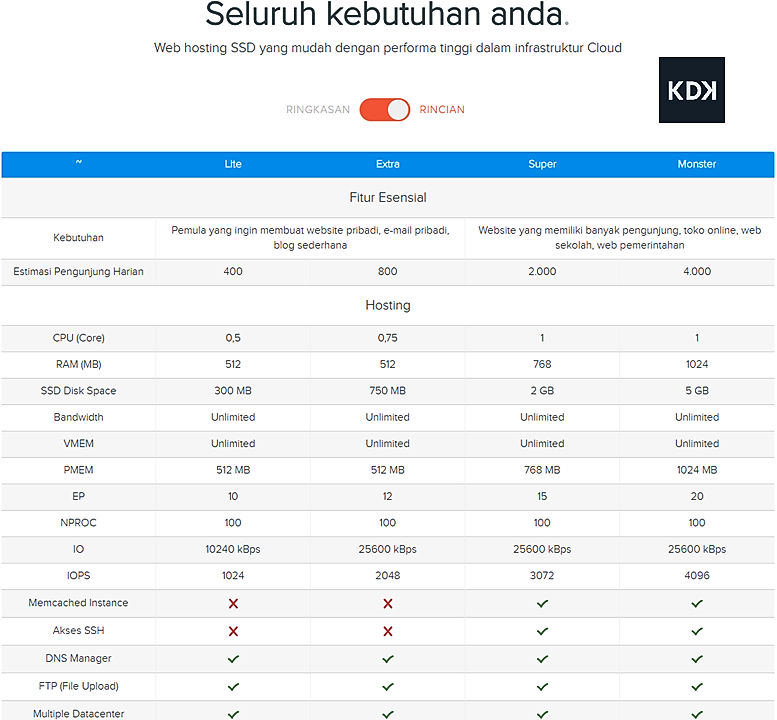Click the '768' RAM value
This screenshot has height=720, width=777.
[542, 364]
